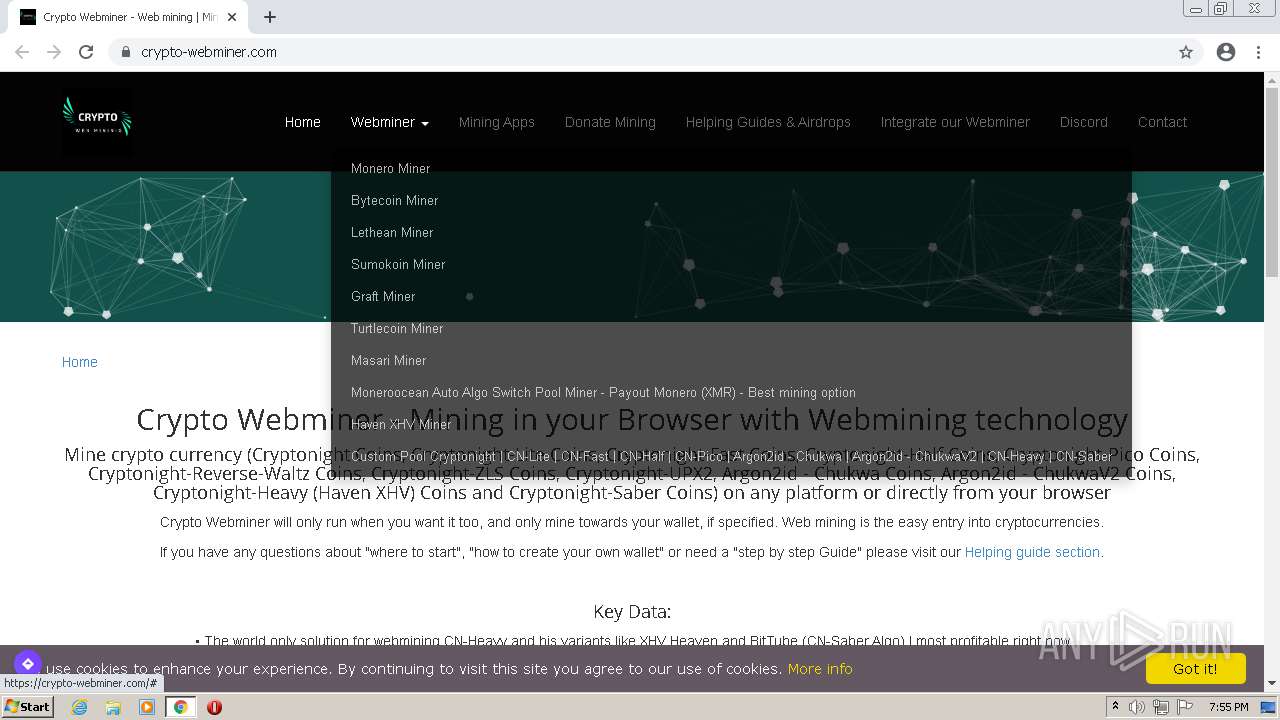Viewport: 1280px width, 720px height.
Task: Click the taskbar clock 7:55 PM
Action: click(1228, 707)
